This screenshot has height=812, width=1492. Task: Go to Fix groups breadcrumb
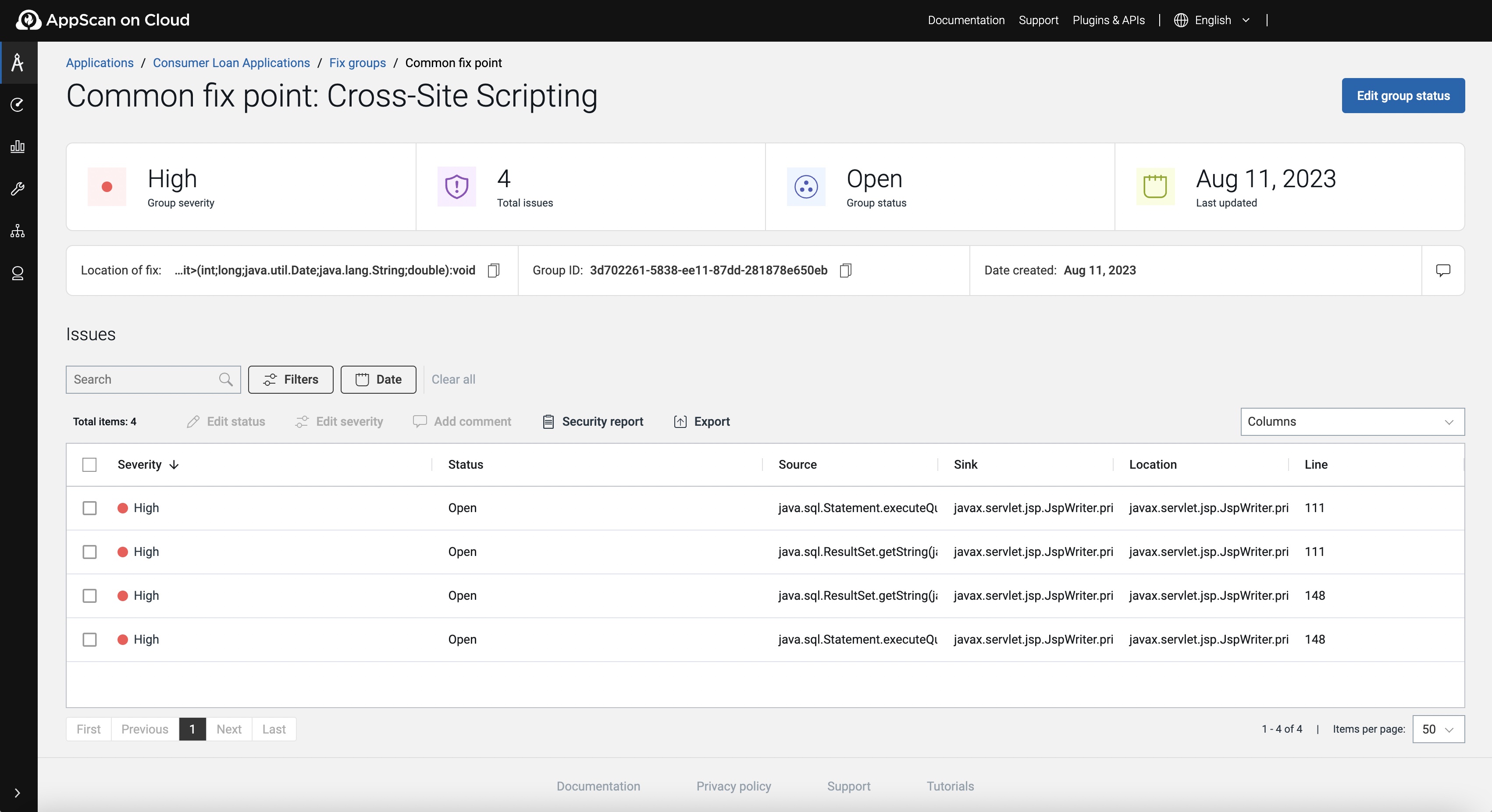coord(357,63)
